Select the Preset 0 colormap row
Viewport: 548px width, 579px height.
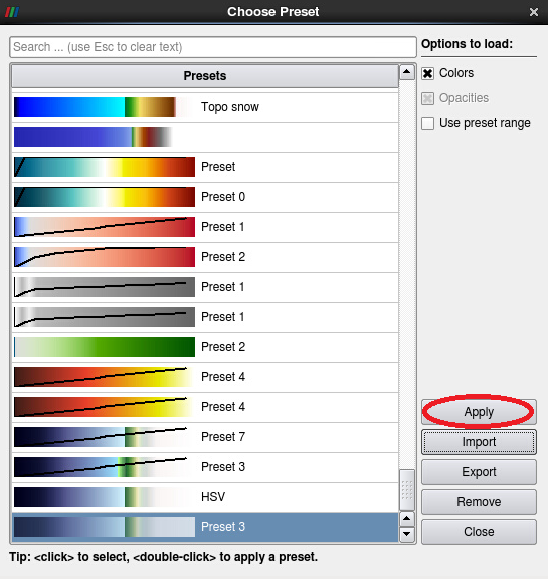pyautogui.click(x=205, y=197)
